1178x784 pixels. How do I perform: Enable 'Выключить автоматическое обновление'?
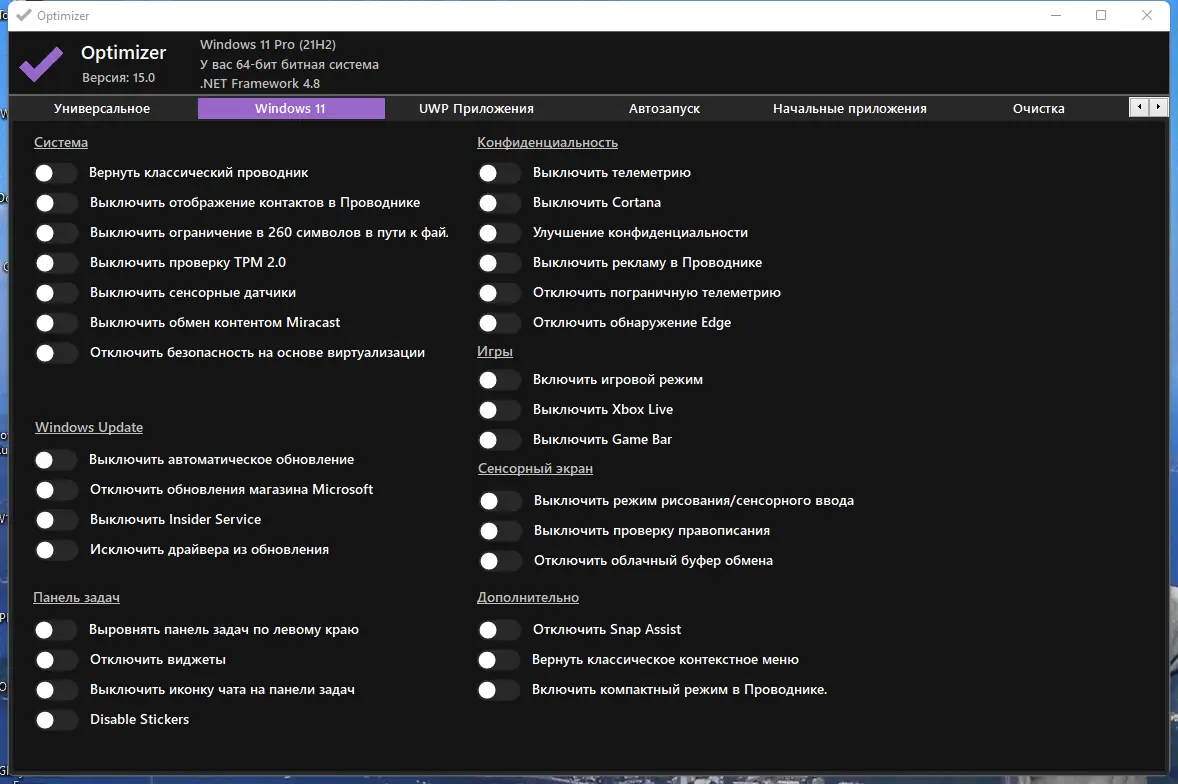click(56, 459)
